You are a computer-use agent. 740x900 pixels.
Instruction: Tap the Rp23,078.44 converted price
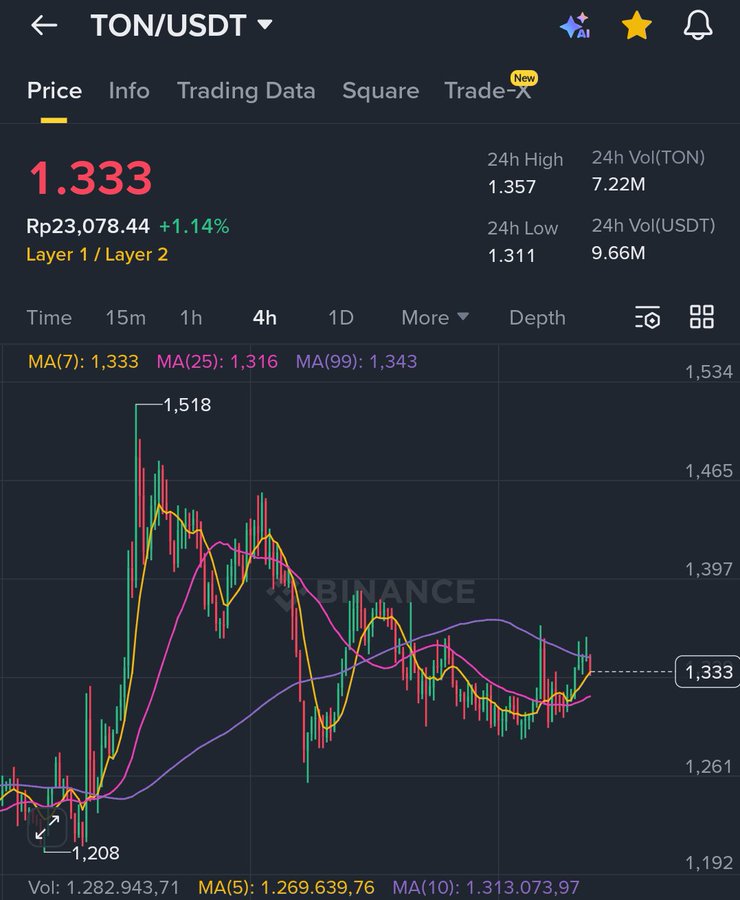coord(88,226)
